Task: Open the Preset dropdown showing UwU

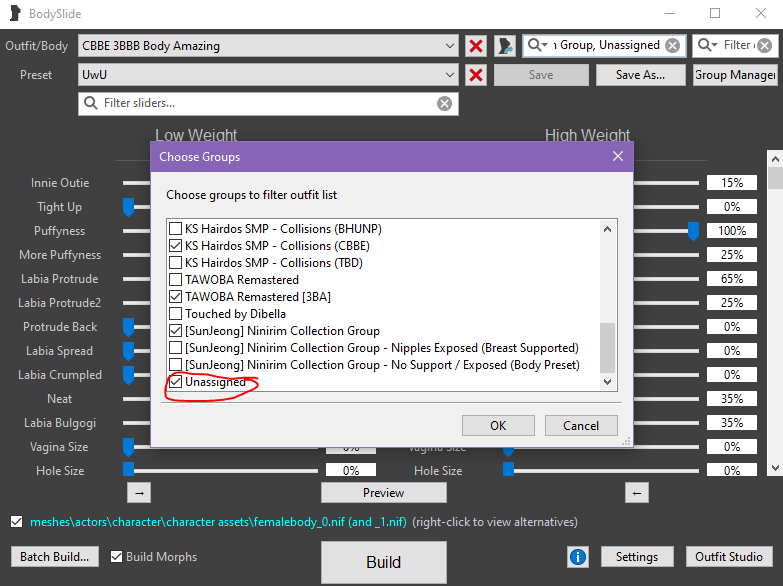Action: click(x=268, y=75)
